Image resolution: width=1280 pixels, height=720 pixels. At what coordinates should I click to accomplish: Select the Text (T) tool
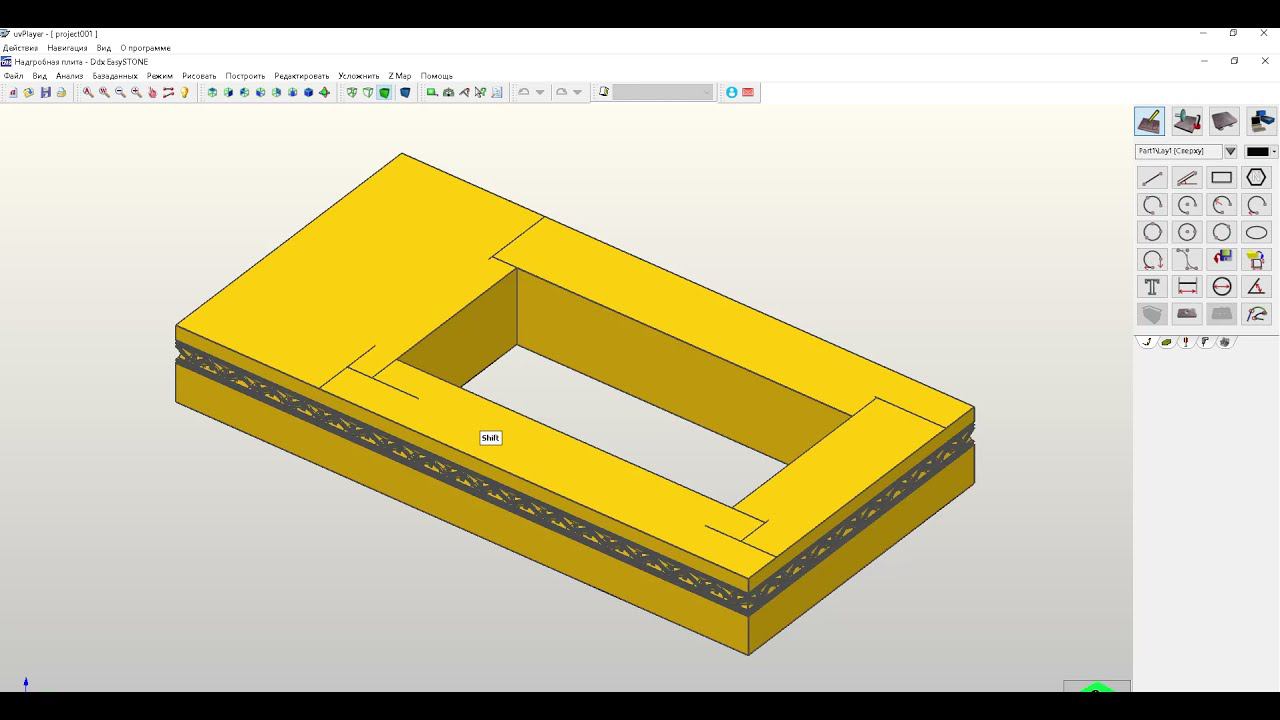(1152, 287)
